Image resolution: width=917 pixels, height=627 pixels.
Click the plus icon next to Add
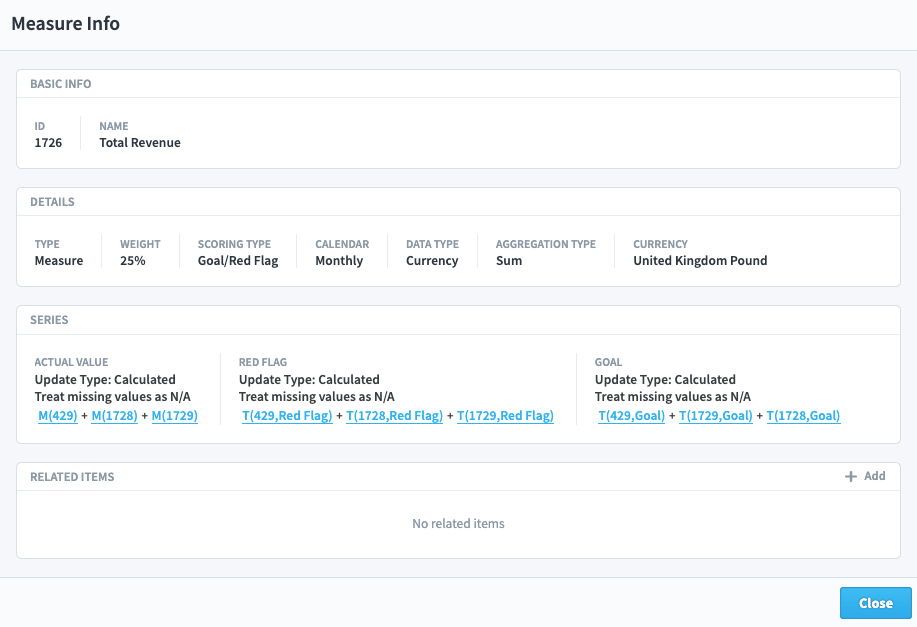[x=851, y=477]
